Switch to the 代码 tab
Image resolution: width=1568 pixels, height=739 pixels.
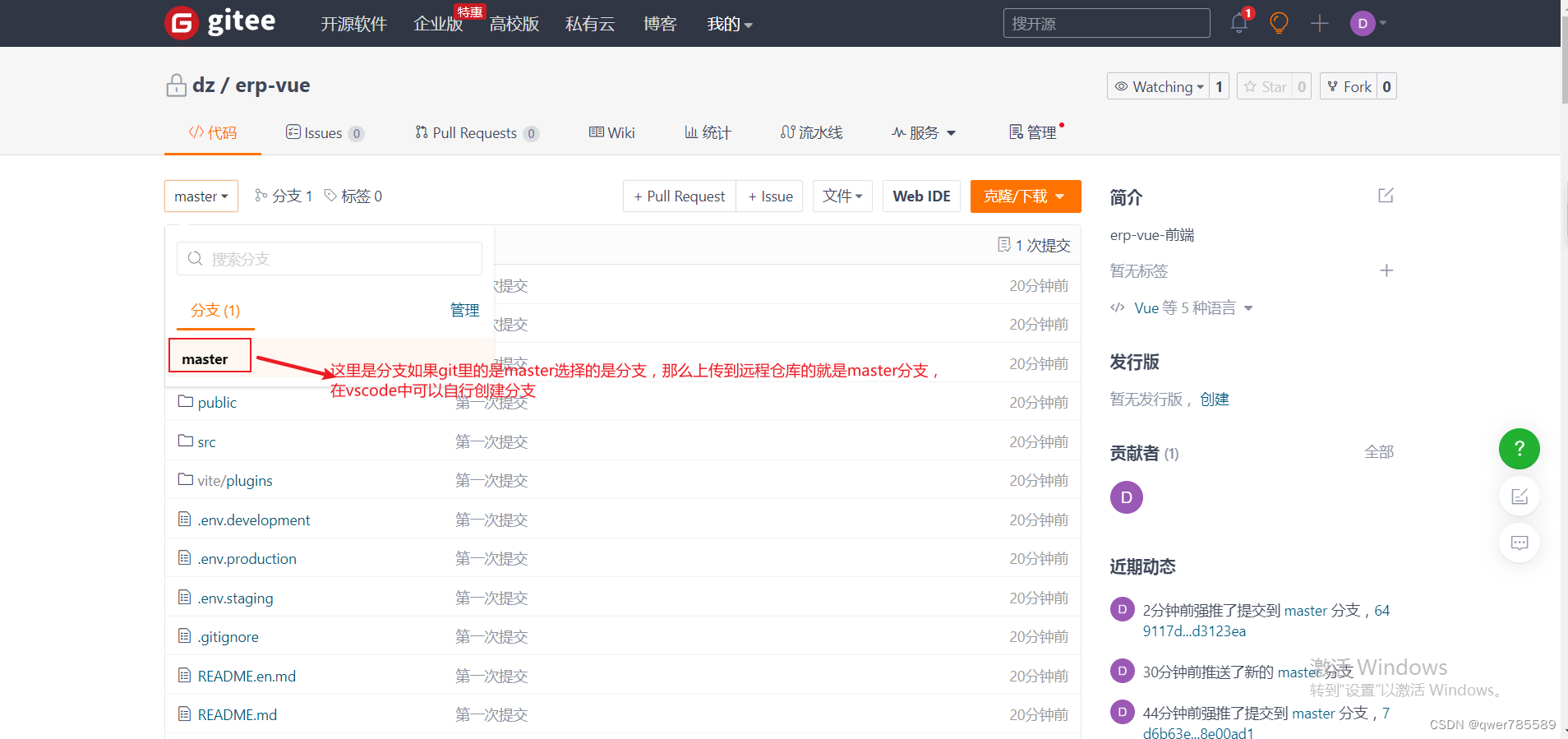click(x=213, y=132)
